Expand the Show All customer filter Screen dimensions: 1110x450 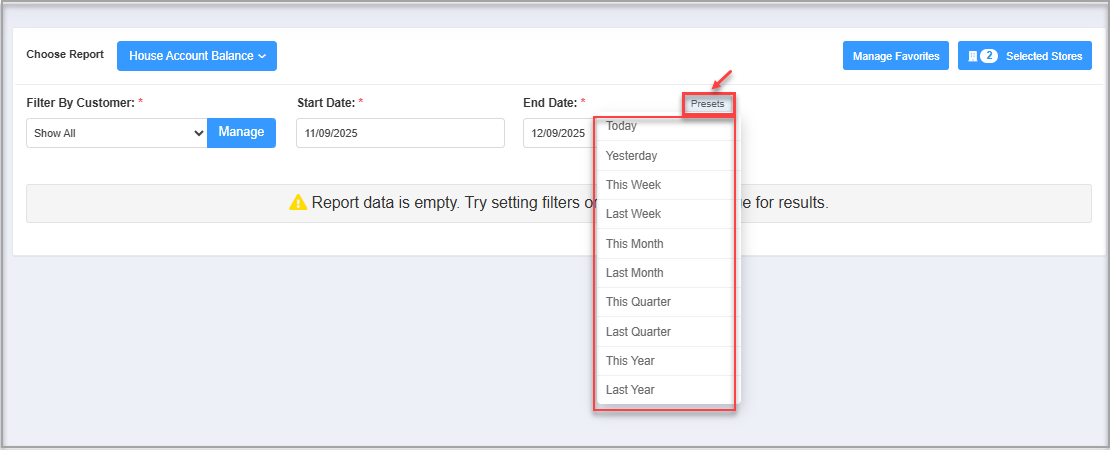point(116,132)
